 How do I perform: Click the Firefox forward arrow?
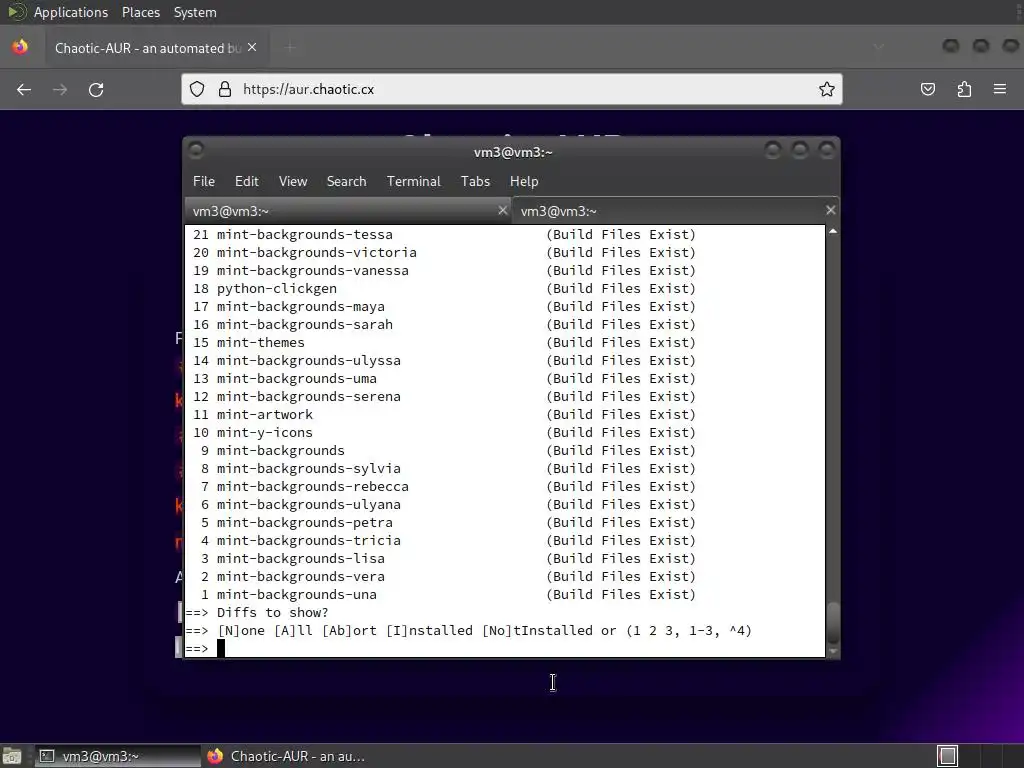point(60,89)
